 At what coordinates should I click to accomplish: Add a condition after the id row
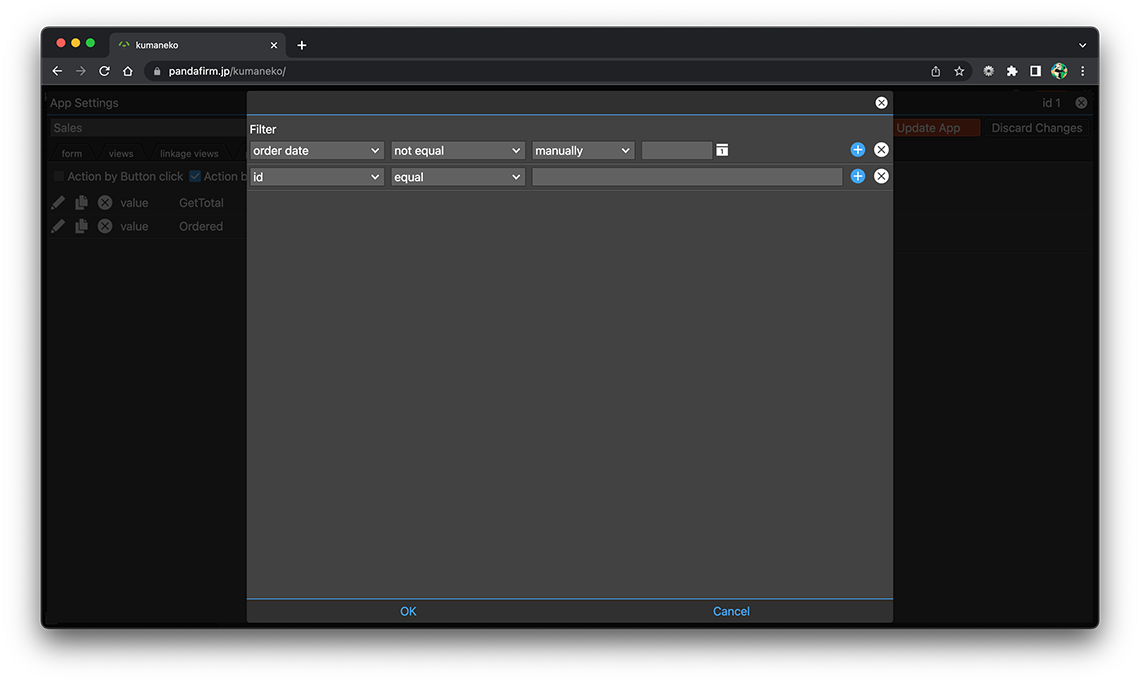(x=857, y=176)
